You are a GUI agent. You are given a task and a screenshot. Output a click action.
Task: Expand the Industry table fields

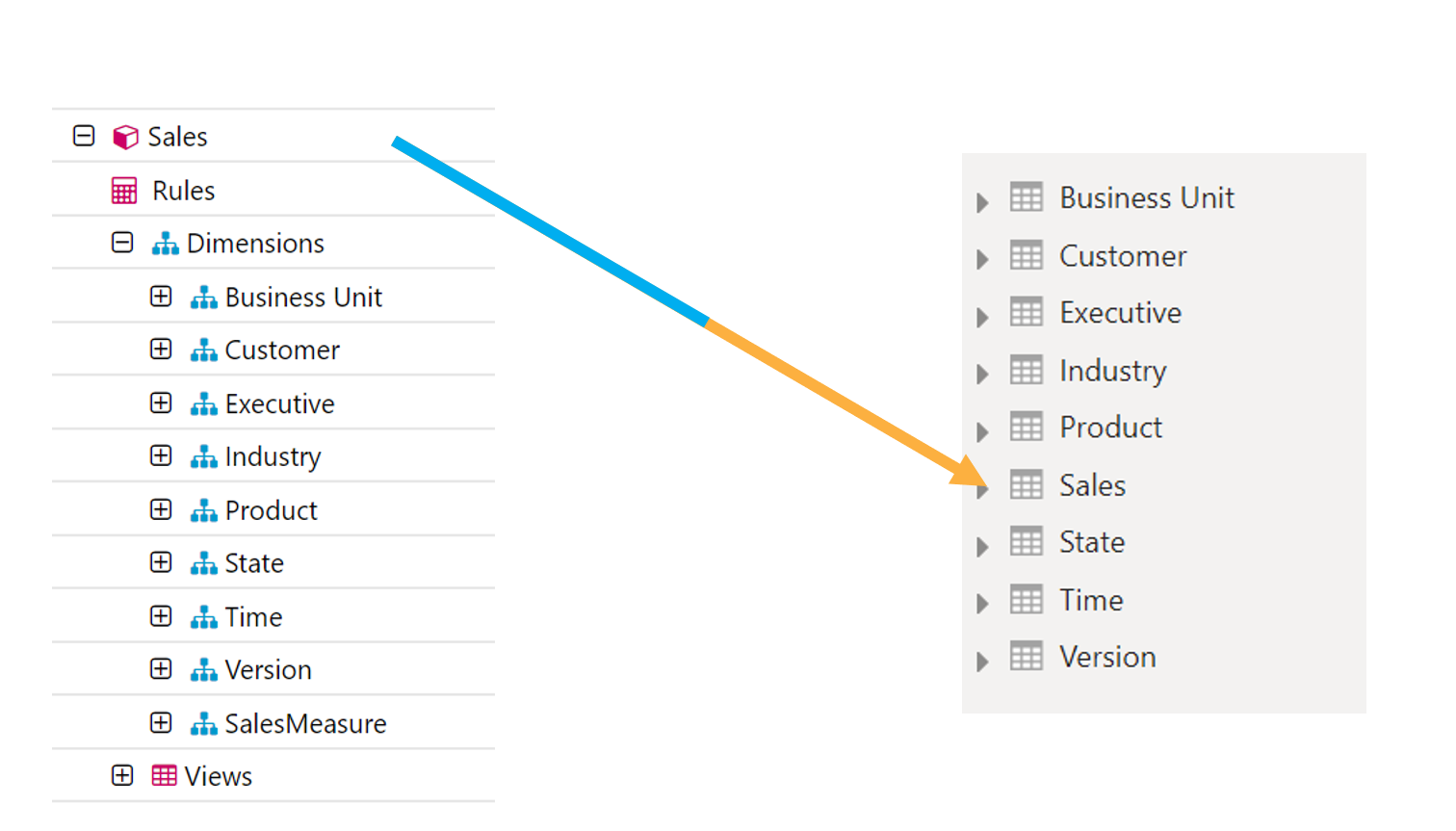[982, 374]
